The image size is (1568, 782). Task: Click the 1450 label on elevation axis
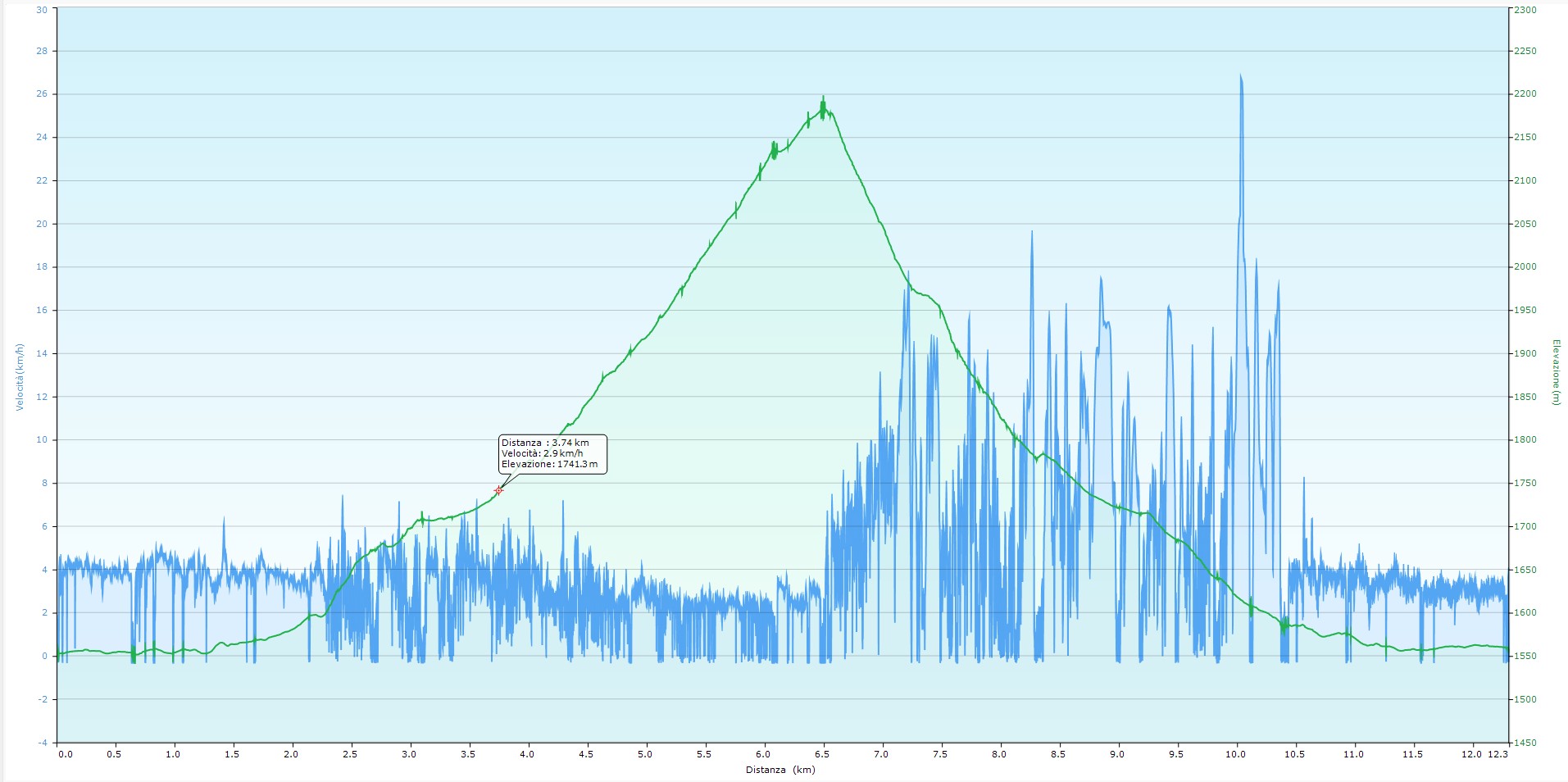[x=1526, y=743]
